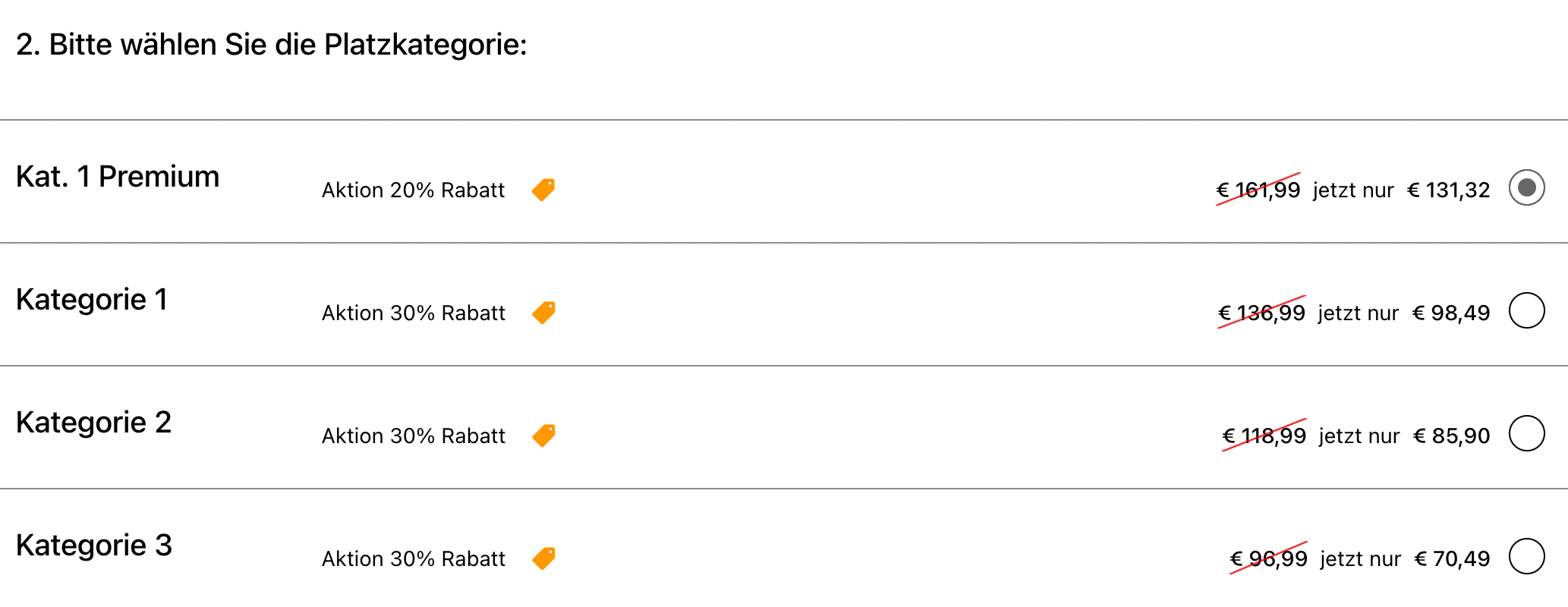Viewport: 1568px width, 607px height.
Task: Click the crossed-out price € 118,99
Action: [x=1264, y=436]
